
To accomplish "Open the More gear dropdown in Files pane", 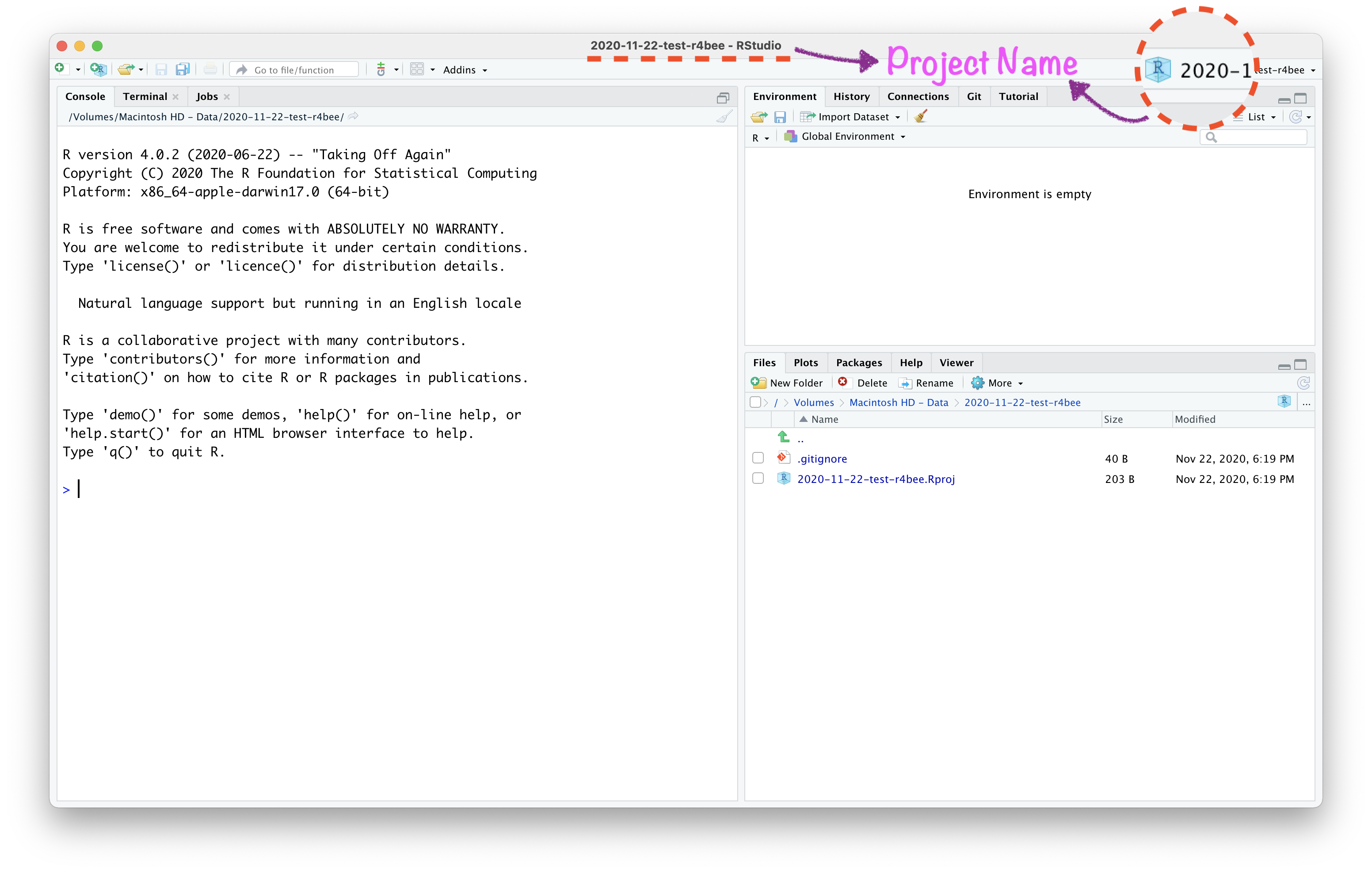I will coord(997,383).
